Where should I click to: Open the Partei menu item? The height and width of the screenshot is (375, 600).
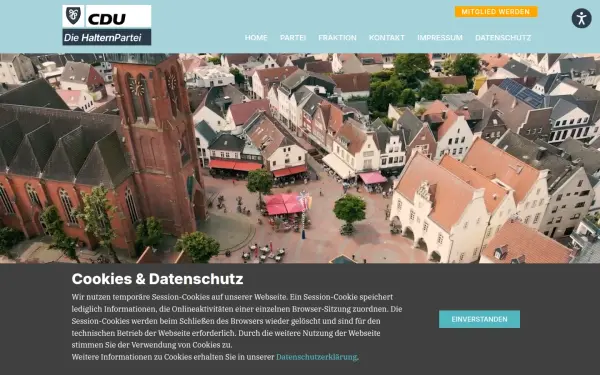(x=293, y=38)
